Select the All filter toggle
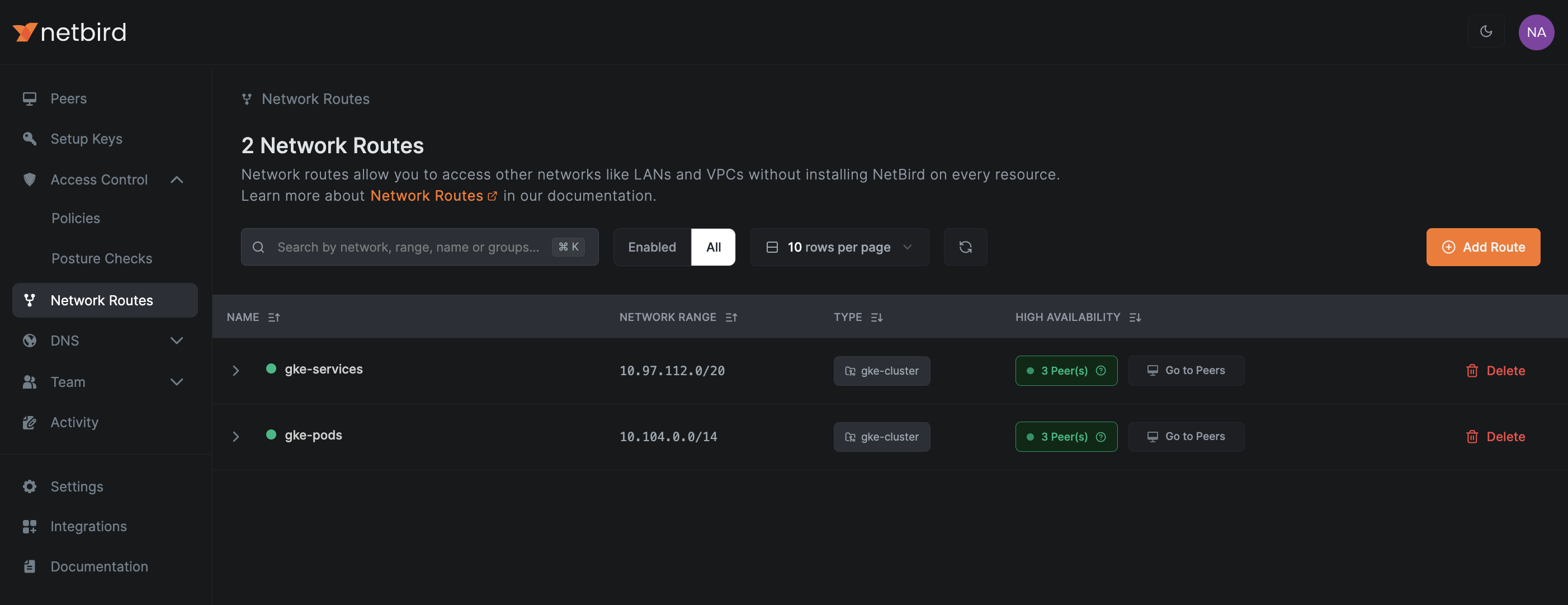The image size is (1568, 605). click(713, 247)
